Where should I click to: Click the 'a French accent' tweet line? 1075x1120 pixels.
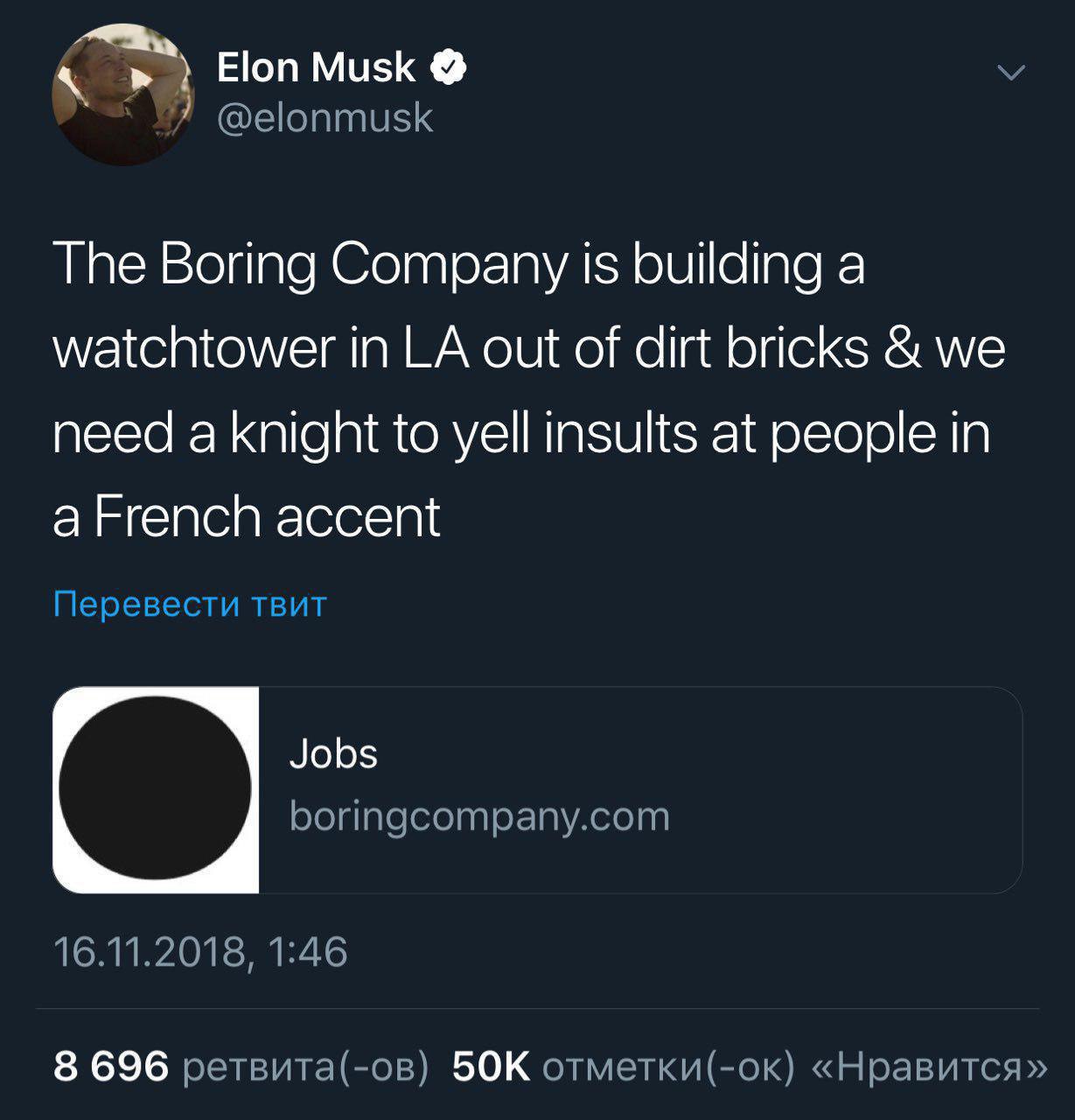coord(247,516)
